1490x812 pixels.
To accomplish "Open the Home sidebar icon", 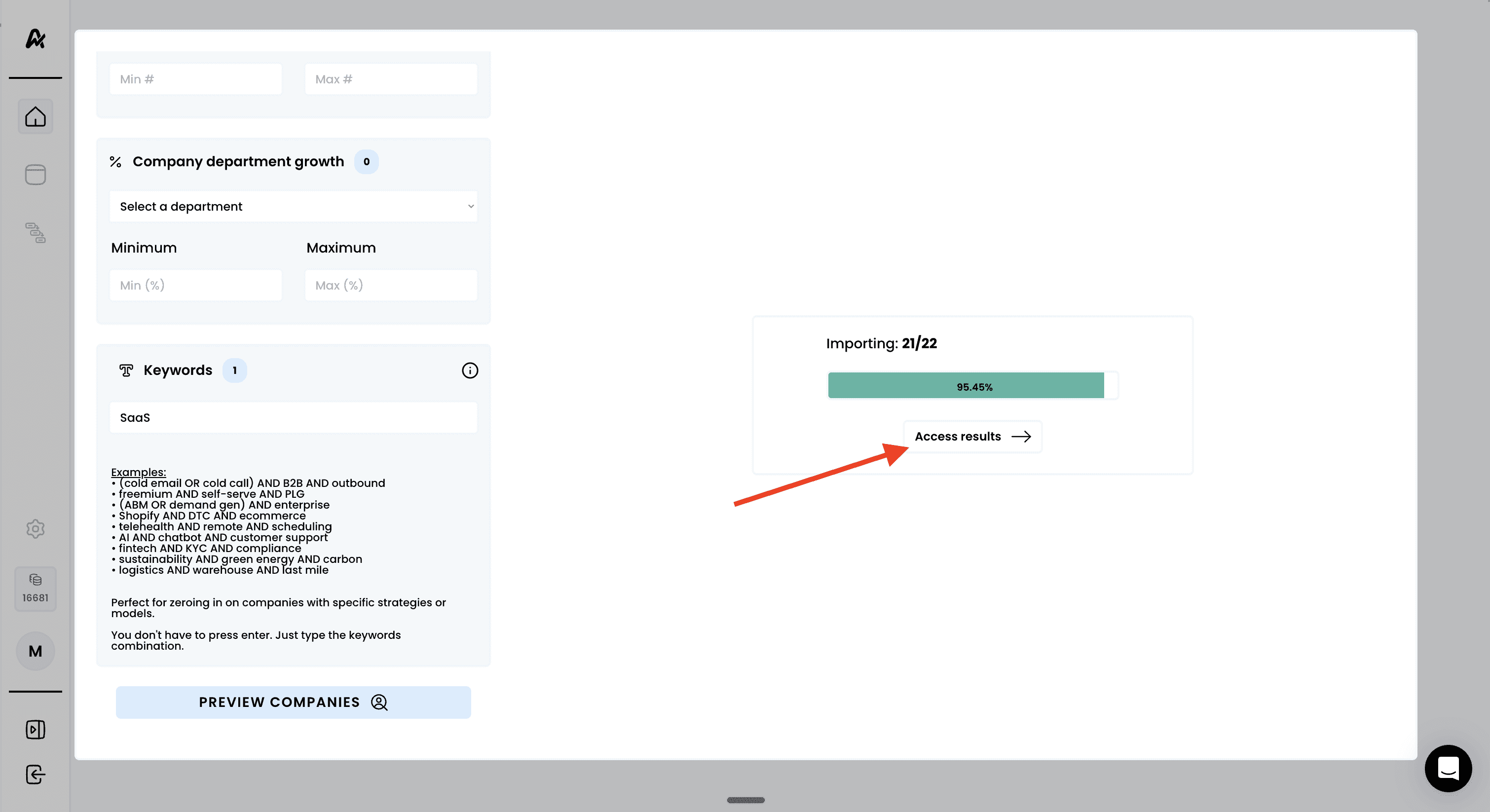I will (x=36, y=117).
